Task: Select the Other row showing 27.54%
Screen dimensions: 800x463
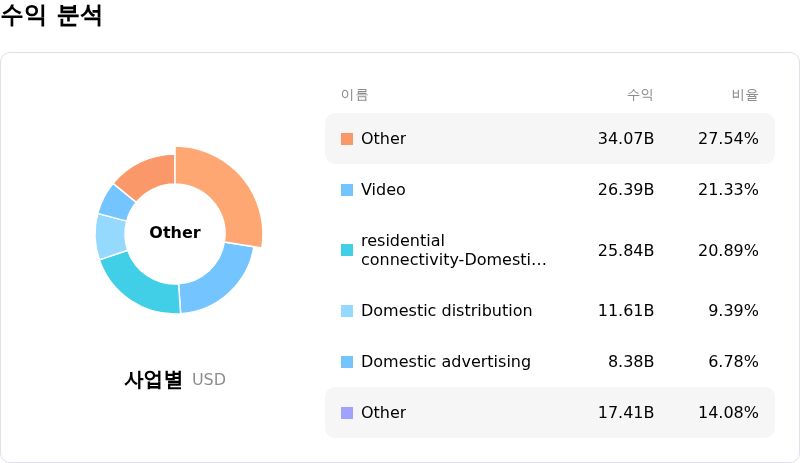Action: (549, 138)
